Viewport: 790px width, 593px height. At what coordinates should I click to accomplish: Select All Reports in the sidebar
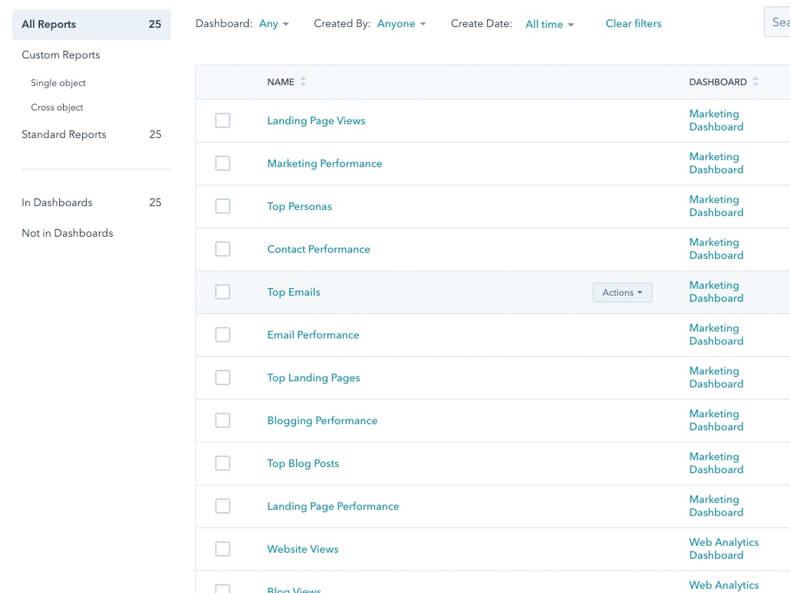click(49, 24)
